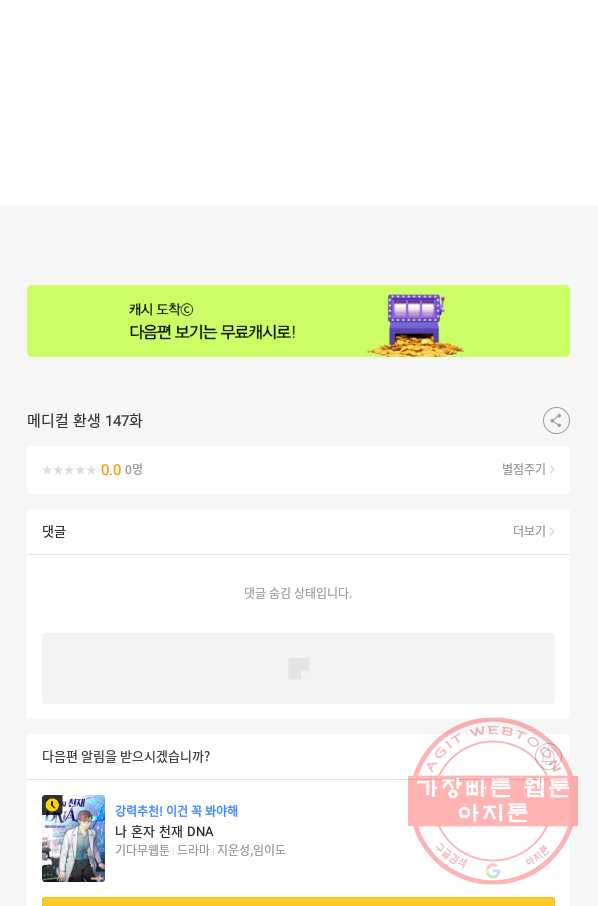Click the gray five-star rating icons

(x=69, y=470)
